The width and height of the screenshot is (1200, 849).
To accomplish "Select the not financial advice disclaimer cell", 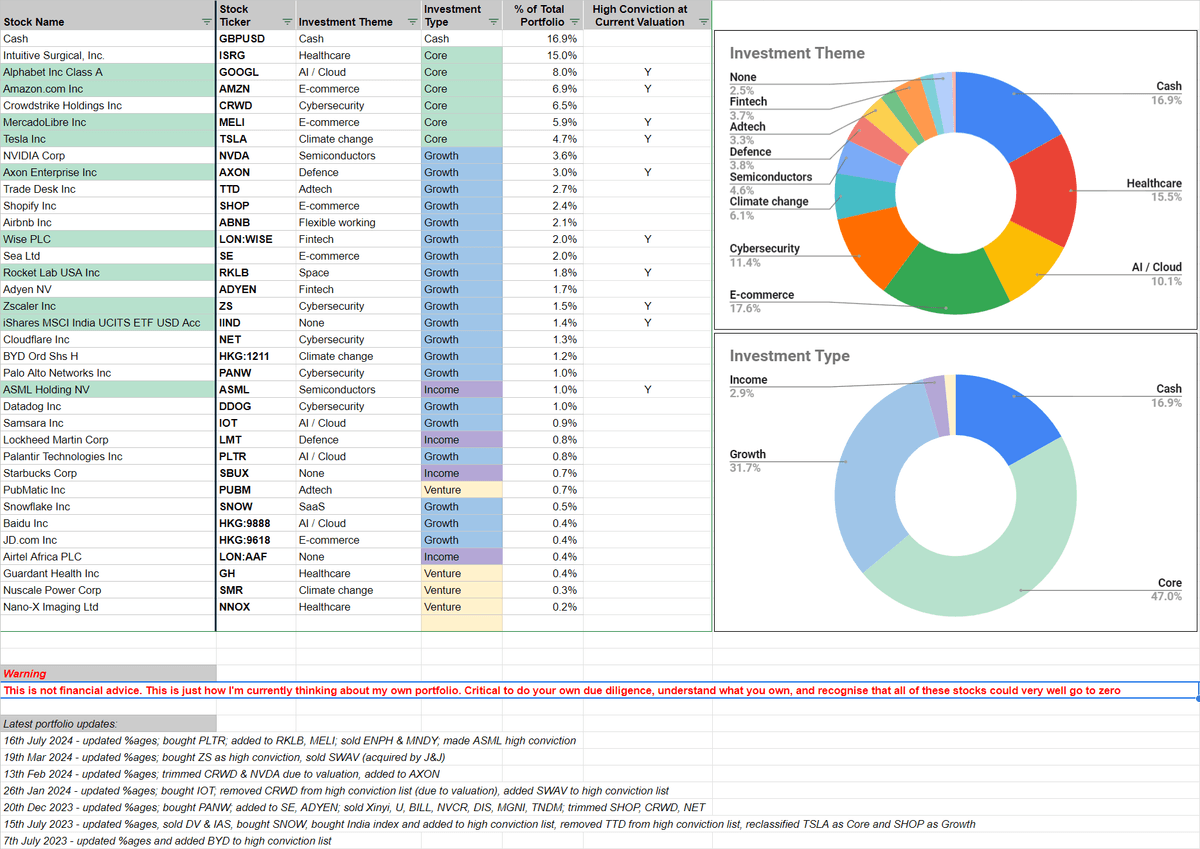I will 599,690.
